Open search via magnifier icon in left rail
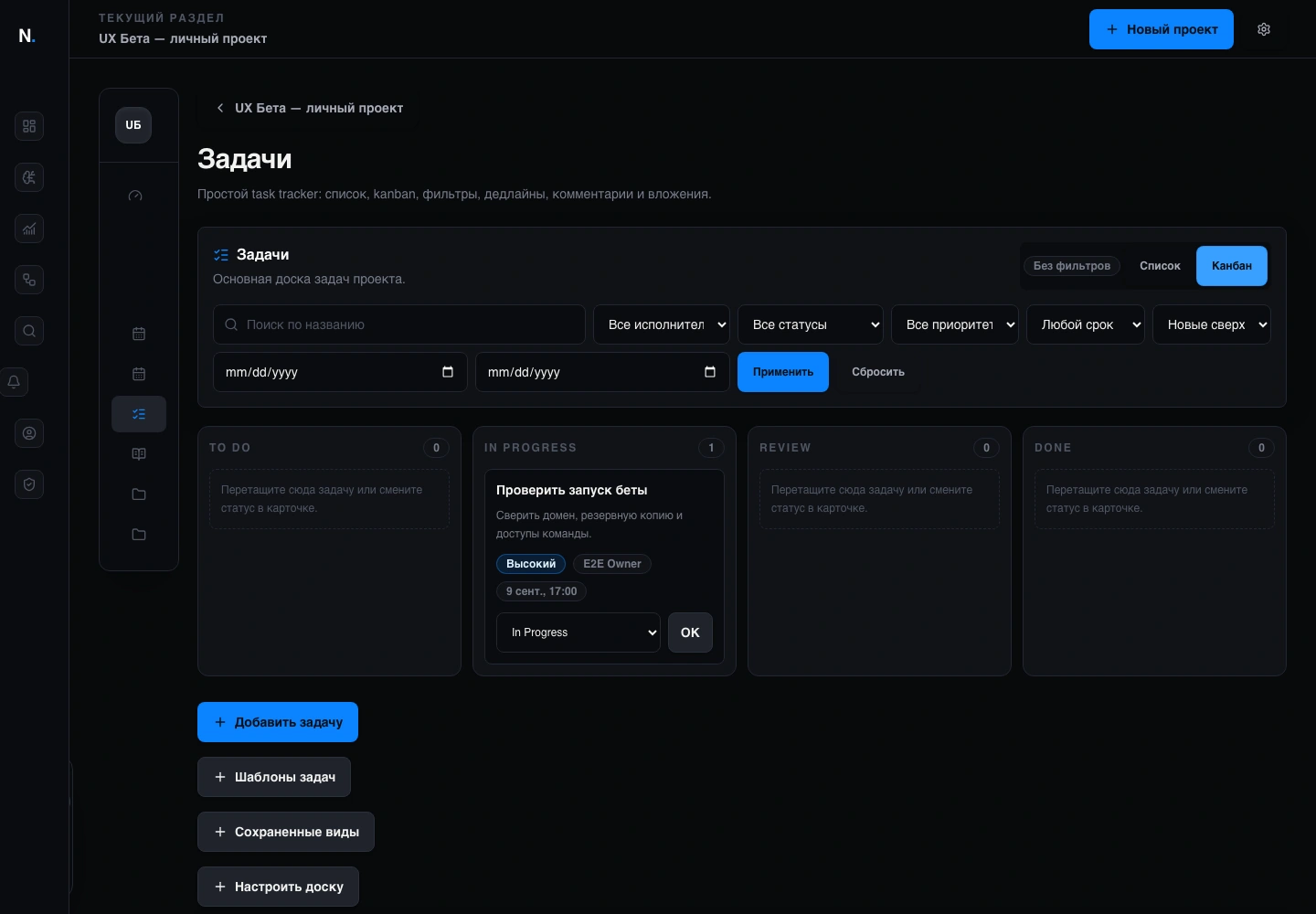 click(29, 331)
